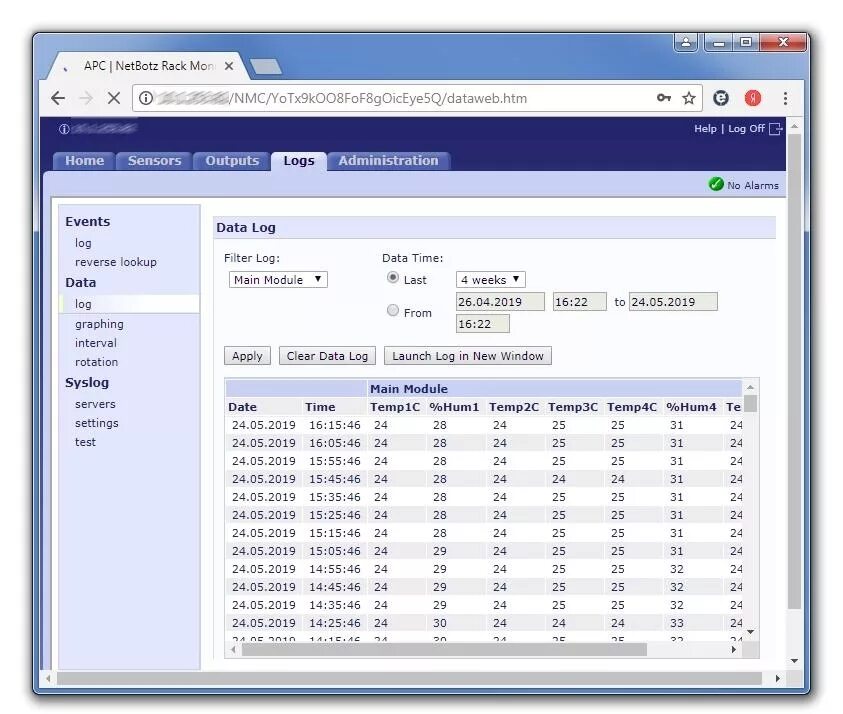
Task: Click the Apply button
Action: point(247,356)
